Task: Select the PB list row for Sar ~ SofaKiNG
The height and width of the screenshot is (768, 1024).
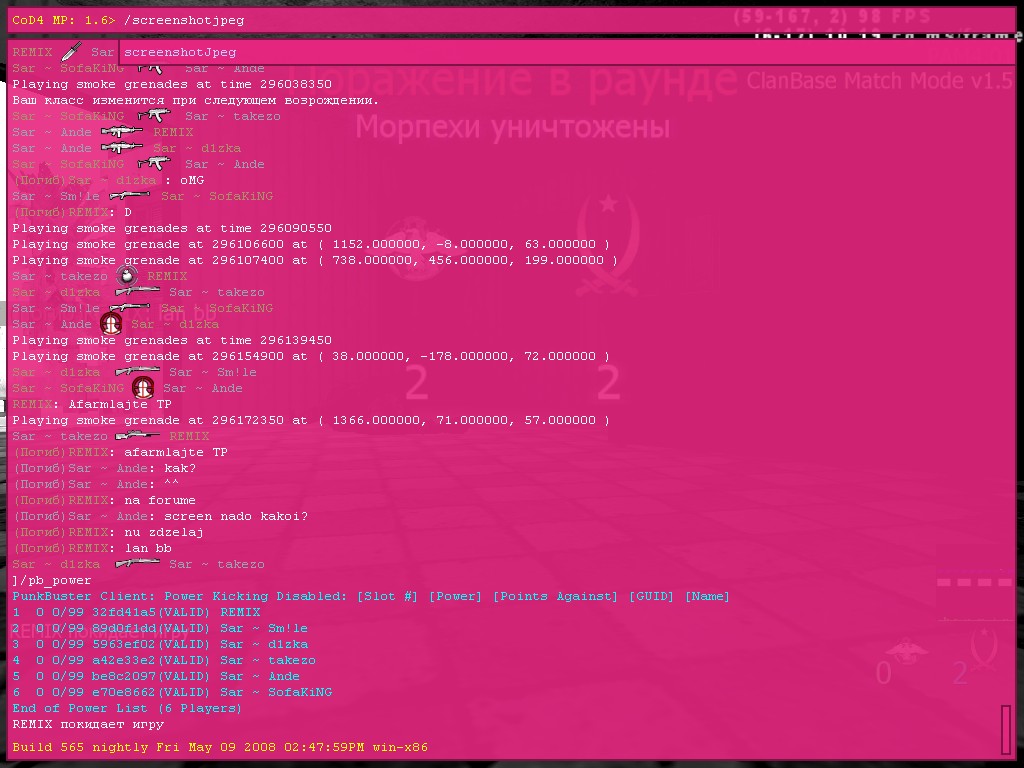Action: tap(172, 692)
